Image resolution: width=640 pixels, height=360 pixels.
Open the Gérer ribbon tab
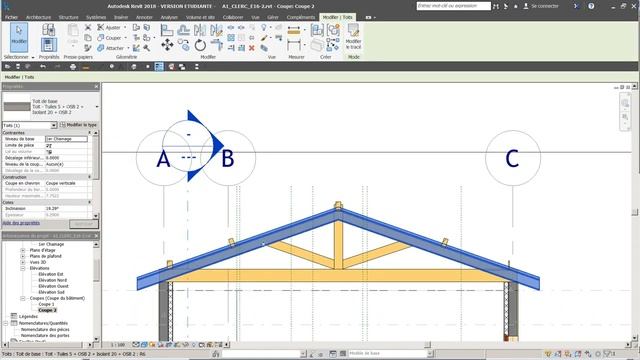coord(273,17)
